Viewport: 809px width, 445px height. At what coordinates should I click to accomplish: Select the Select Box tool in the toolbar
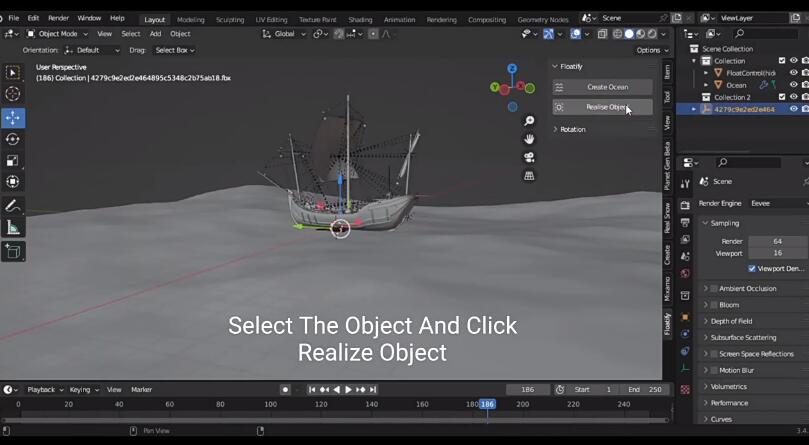click(x=13, y=73)
